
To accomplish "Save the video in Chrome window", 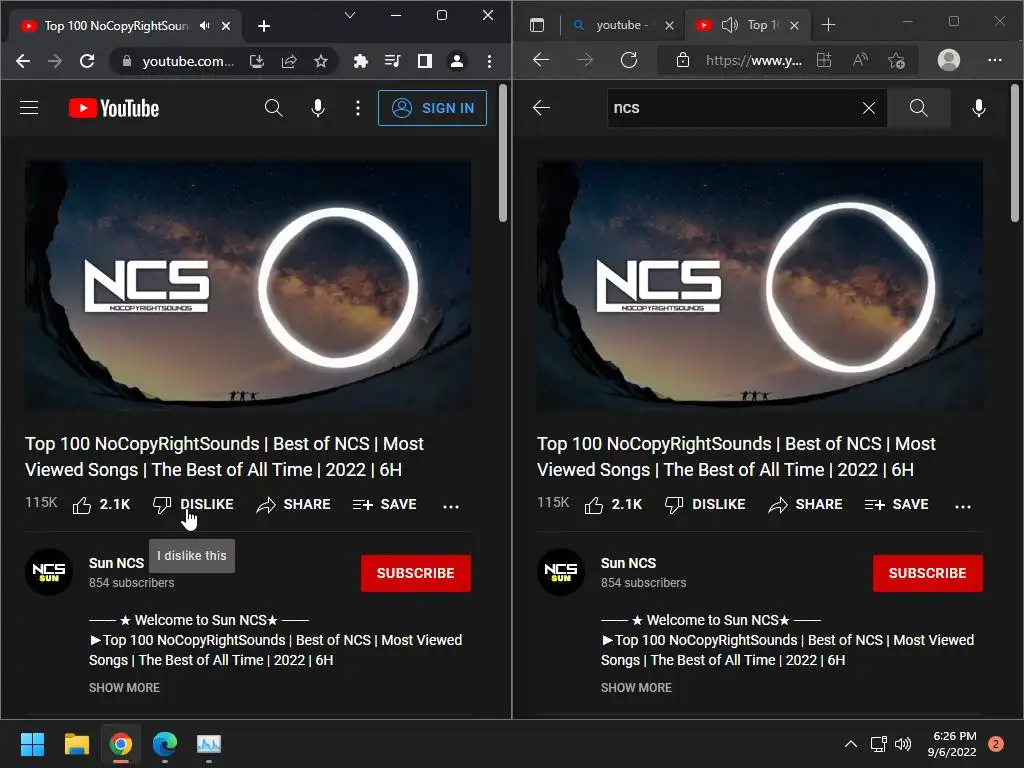I will click(385, 505).
